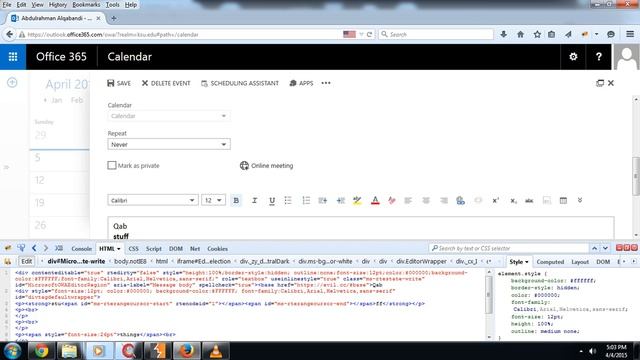
Task: Open Chrome from the Windows taskbar
Action: coord(41,351)
